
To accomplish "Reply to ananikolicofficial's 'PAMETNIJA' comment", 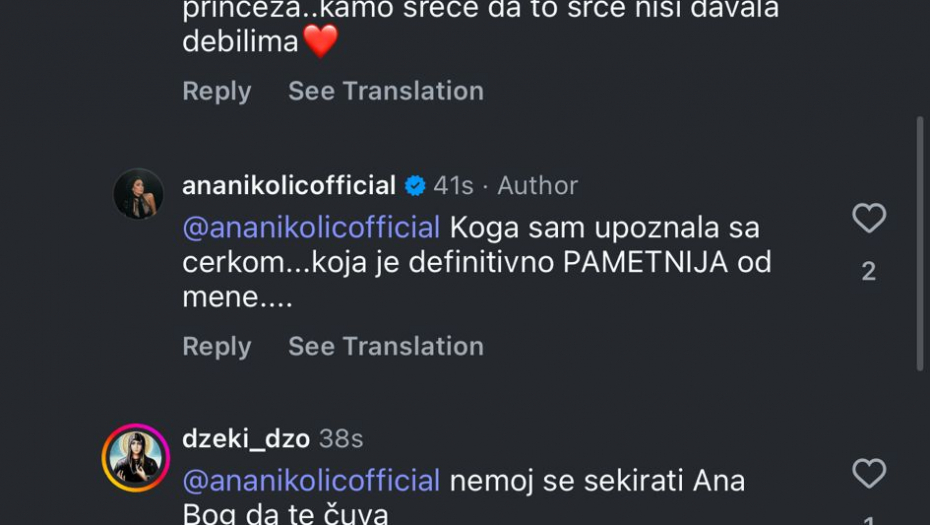I will [x=216, y=346].
